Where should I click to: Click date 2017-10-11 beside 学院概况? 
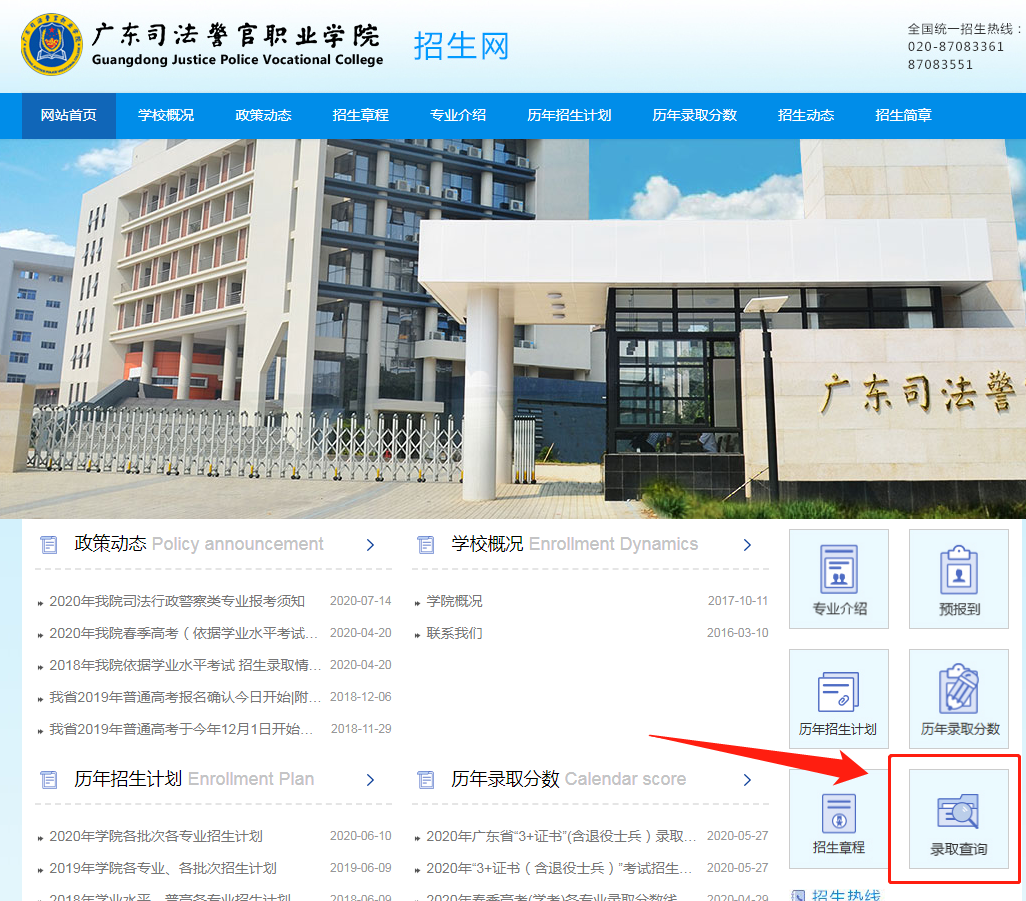737,601
